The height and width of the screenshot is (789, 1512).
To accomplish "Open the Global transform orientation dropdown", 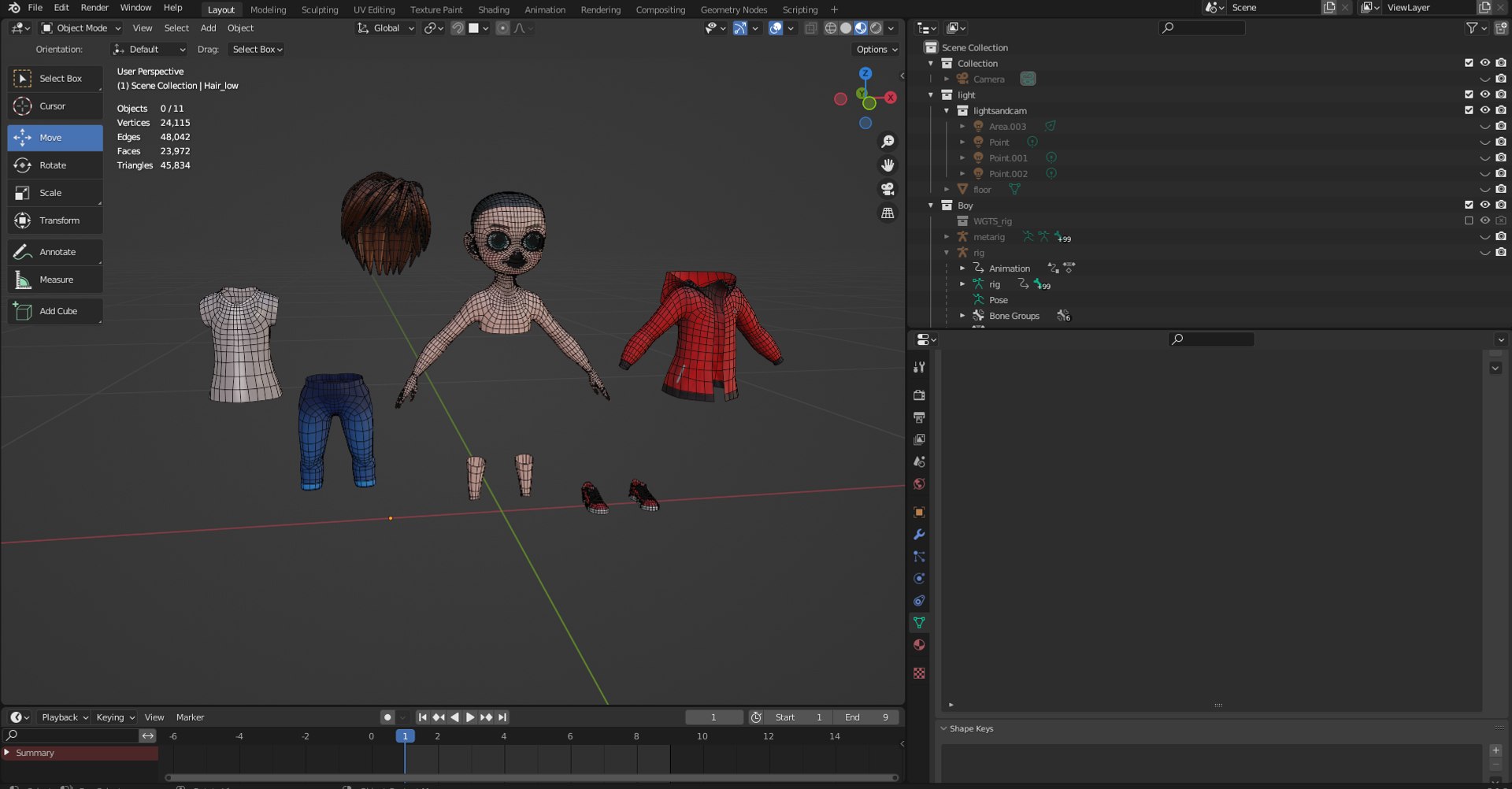I will click(385, 28).
